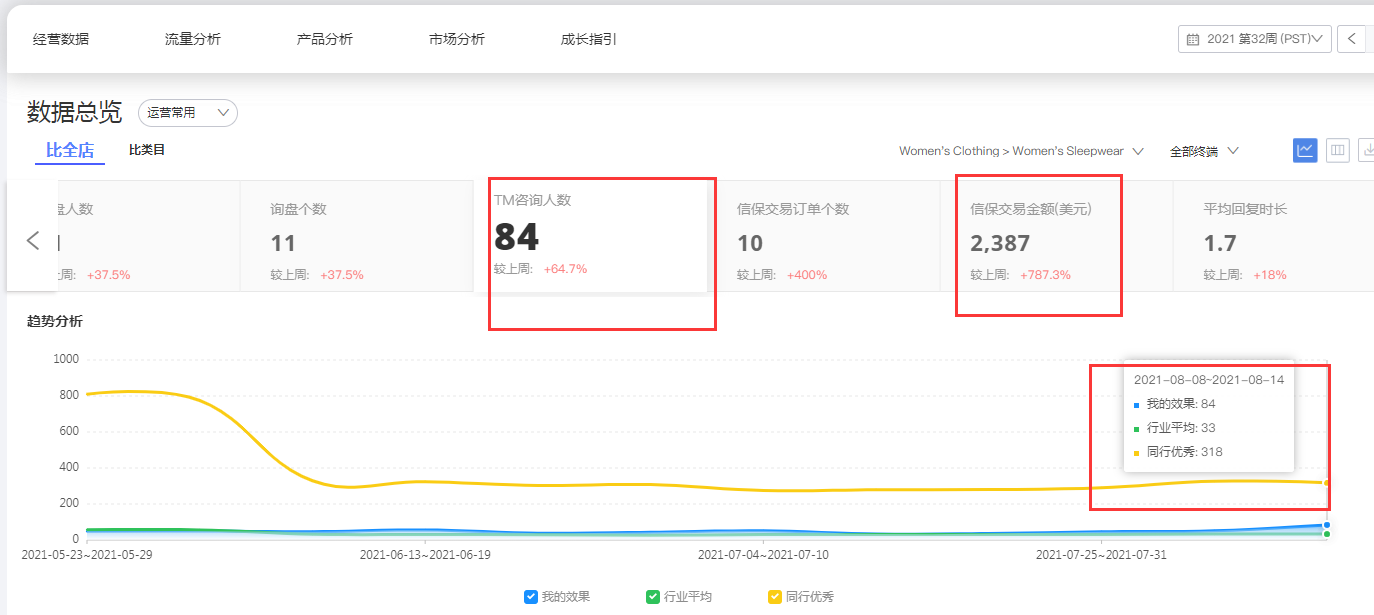This screenshot has width=1374, height=615.
Task: Toggle the 我的效果 checkbox
Action: (x=531, y=597)
